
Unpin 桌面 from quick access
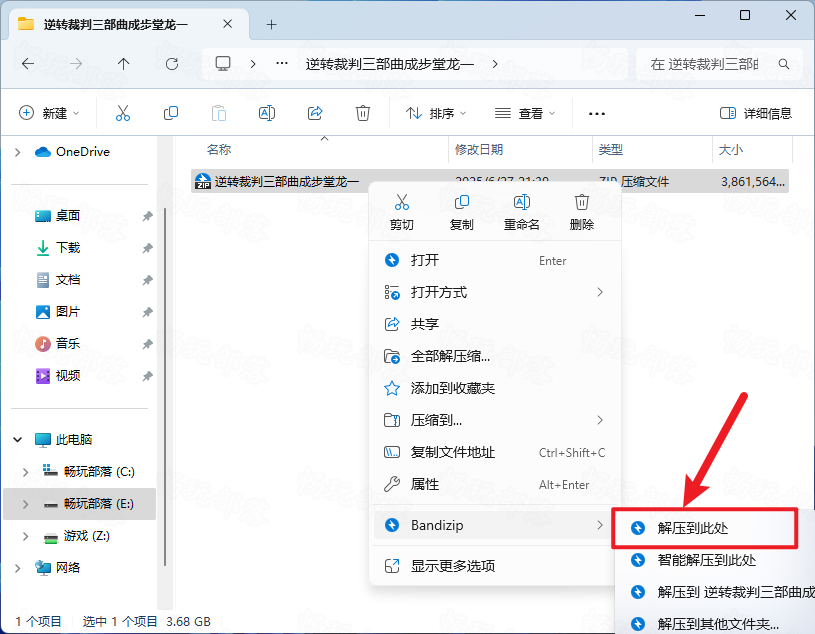(148, 216)
